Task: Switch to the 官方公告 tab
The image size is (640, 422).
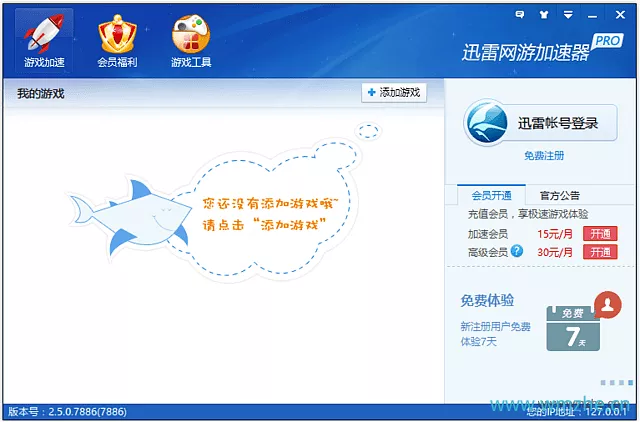Action: pos(560,195)
